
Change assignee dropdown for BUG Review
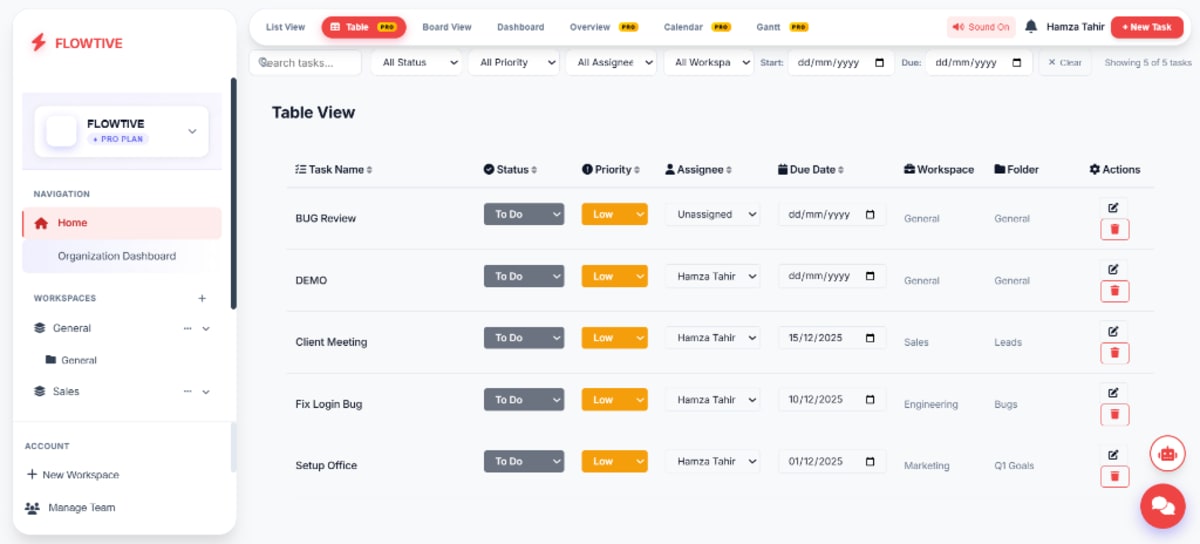point(713,214)
